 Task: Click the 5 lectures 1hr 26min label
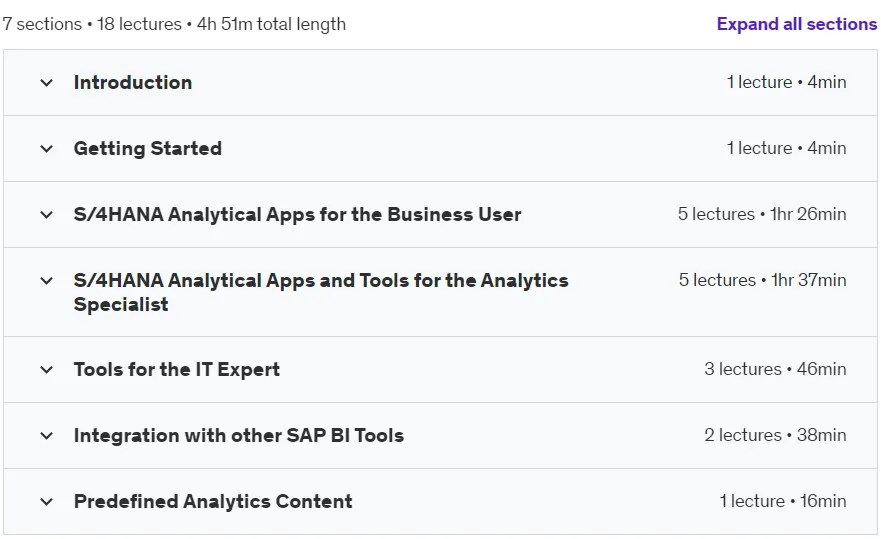point(761,214)
